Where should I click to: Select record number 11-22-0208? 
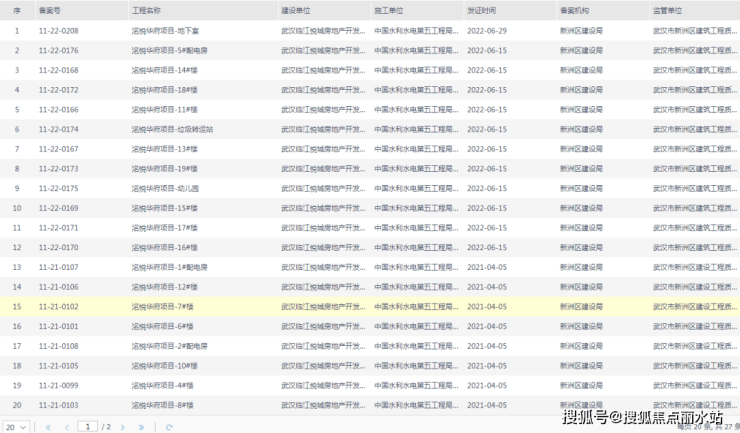[59, 31]
